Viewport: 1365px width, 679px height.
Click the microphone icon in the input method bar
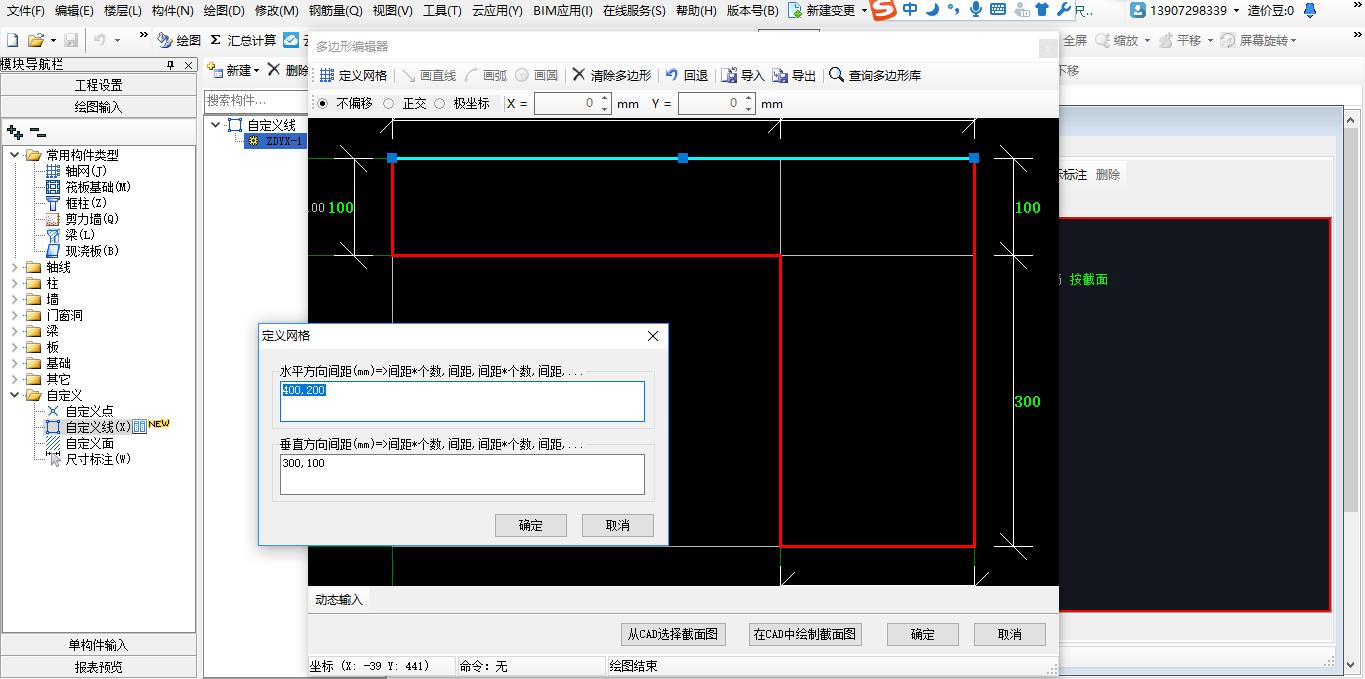975,10
